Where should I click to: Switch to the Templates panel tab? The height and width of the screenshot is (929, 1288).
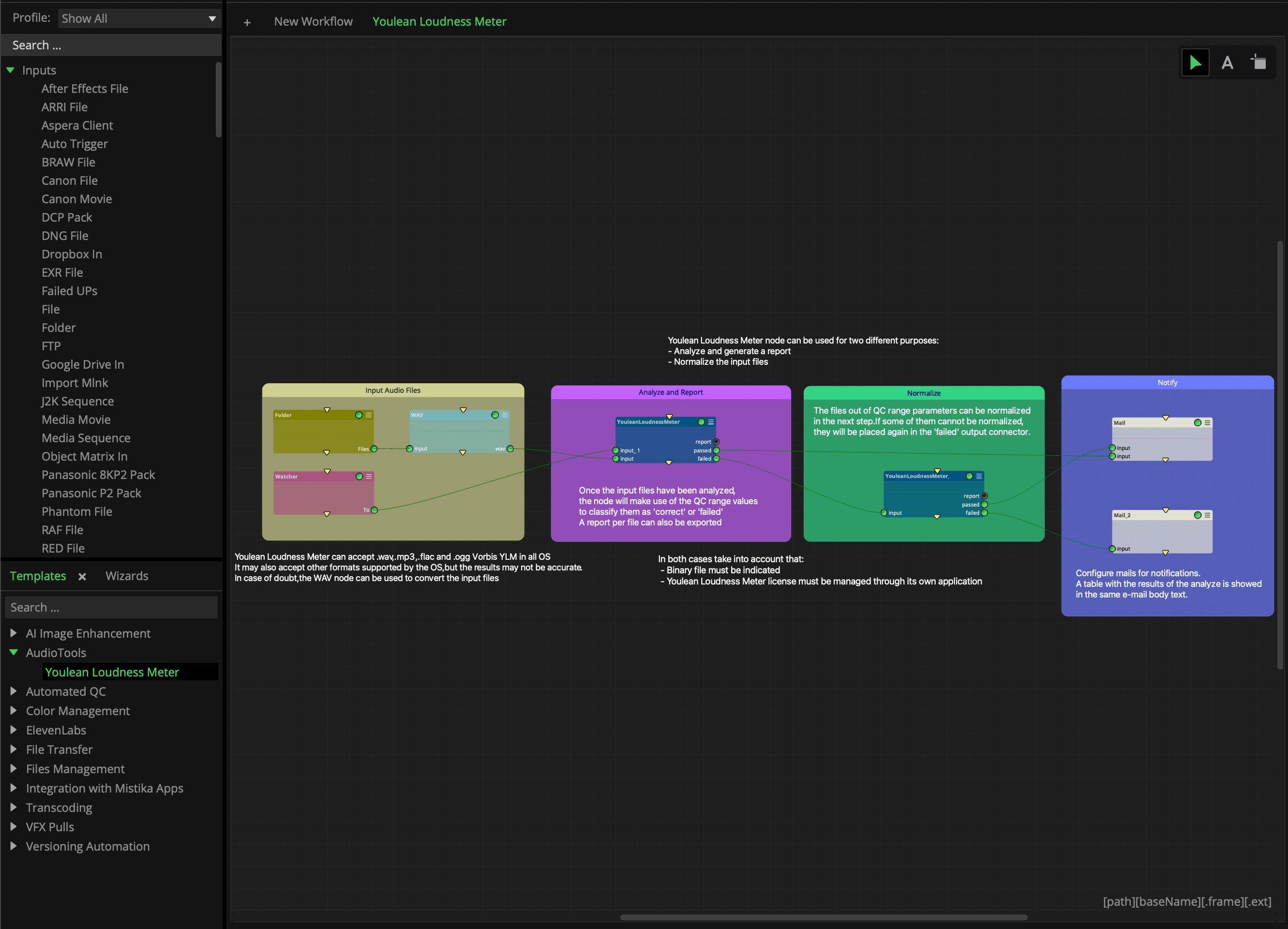[x=38, y=576]
